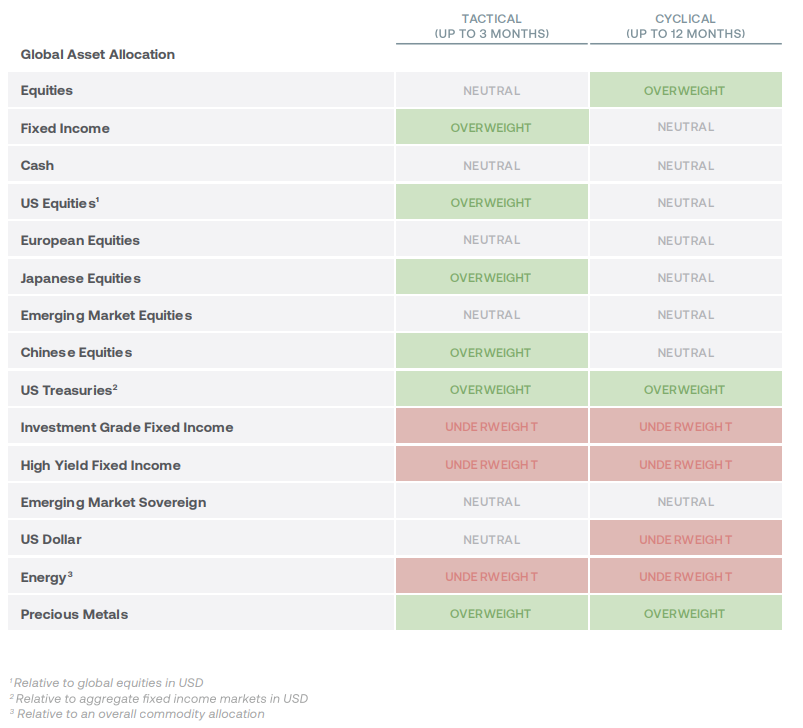
Task: Select the Emerging Market Sovereign row label
Action: 113,502
